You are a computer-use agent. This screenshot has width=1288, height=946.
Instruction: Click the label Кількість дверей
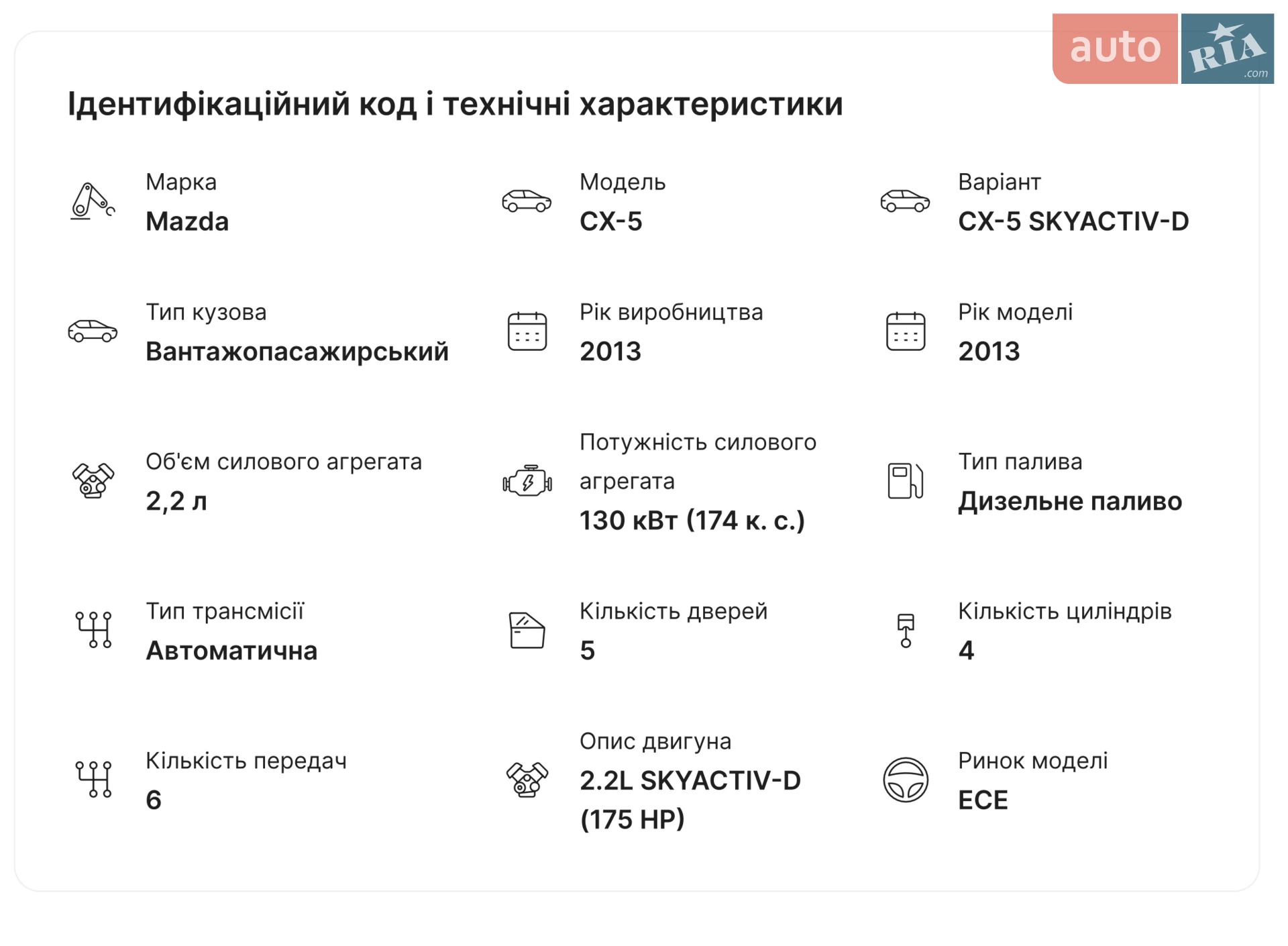tap(674, 611)
